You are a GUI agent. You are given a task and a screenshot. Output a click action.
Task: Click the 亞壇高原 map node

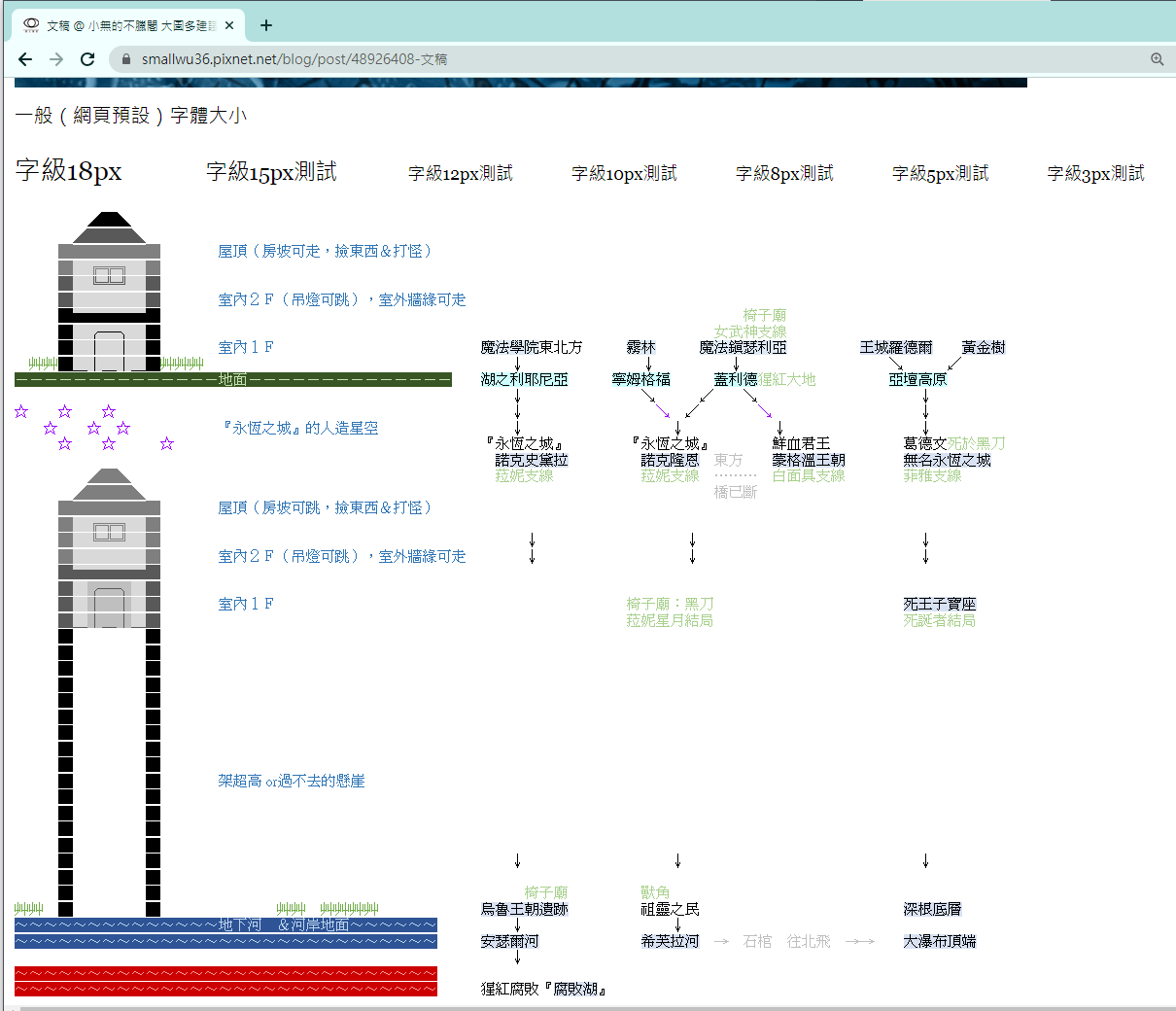pyautogui.click(x=918, y=379)
